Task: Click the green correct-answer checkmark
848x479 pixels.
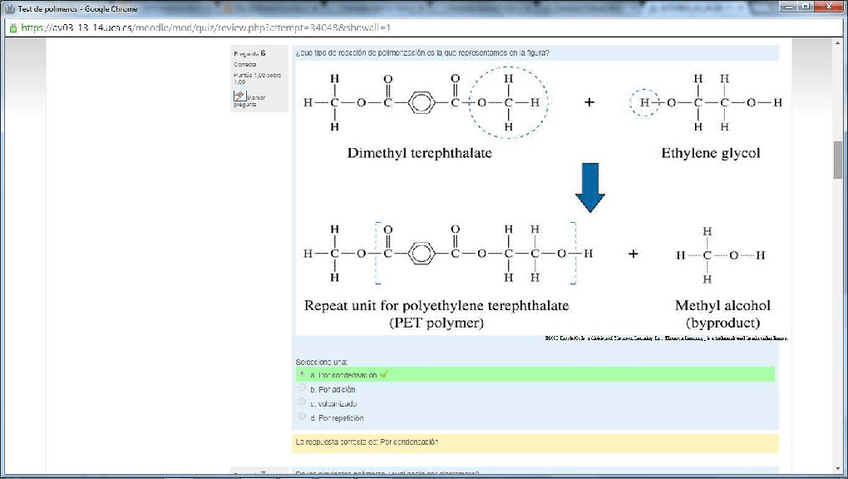Action: [383, 374]
